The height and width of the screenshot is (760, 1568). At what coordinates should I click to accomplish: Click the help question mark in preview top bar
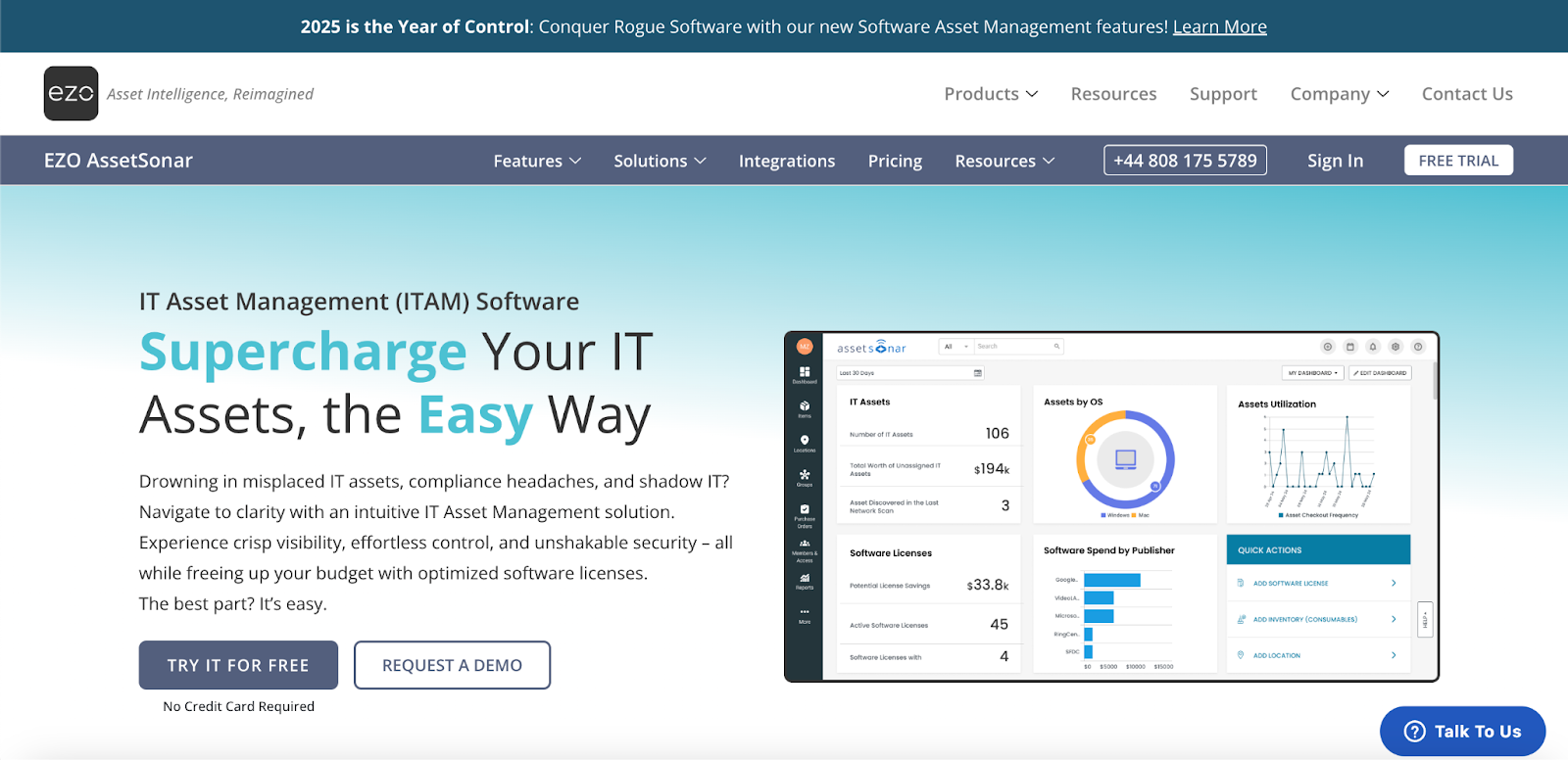point(1418,347)
